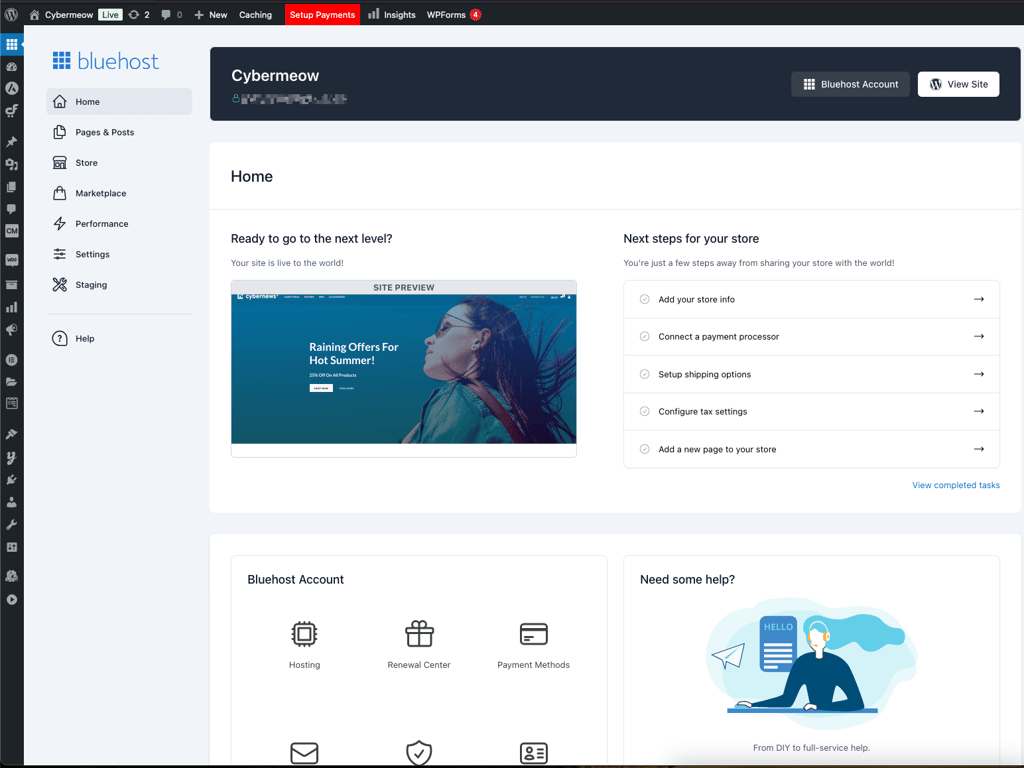This screenshot has width=1024, height=768.
Task: Open the Updates icon showing 2
Action: [139, 14]
